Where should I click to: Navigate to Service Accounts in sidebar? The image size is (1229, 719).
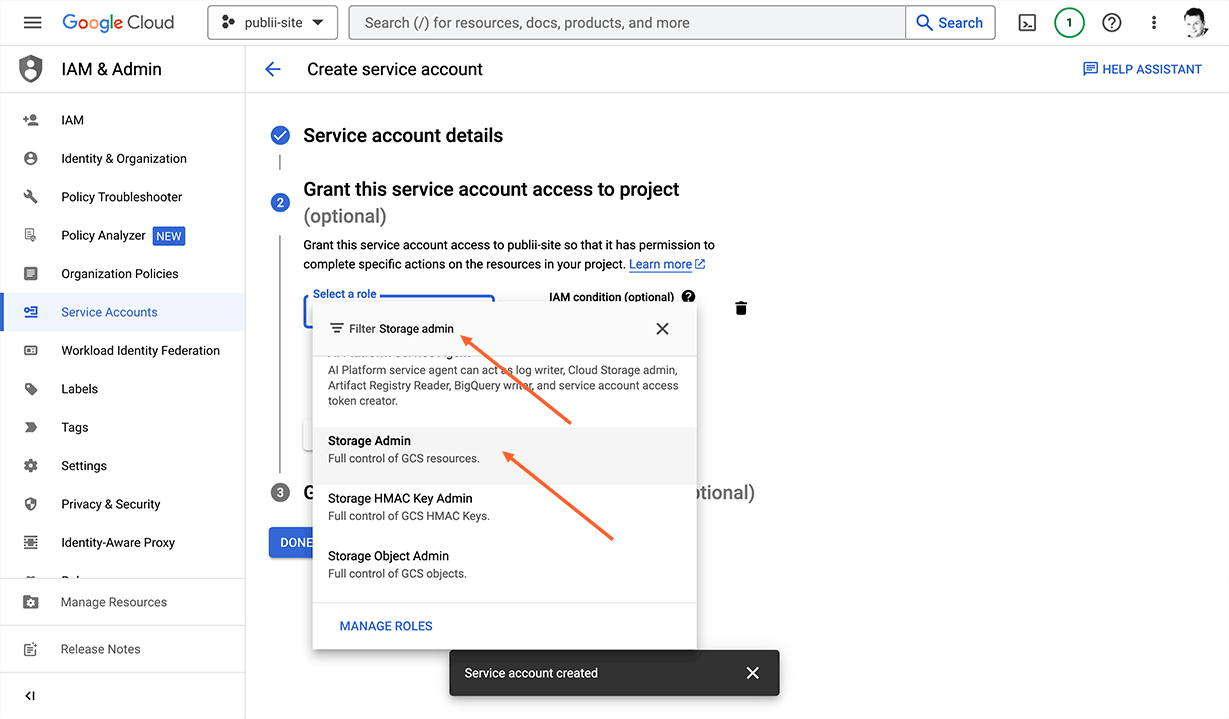[108, 311]
